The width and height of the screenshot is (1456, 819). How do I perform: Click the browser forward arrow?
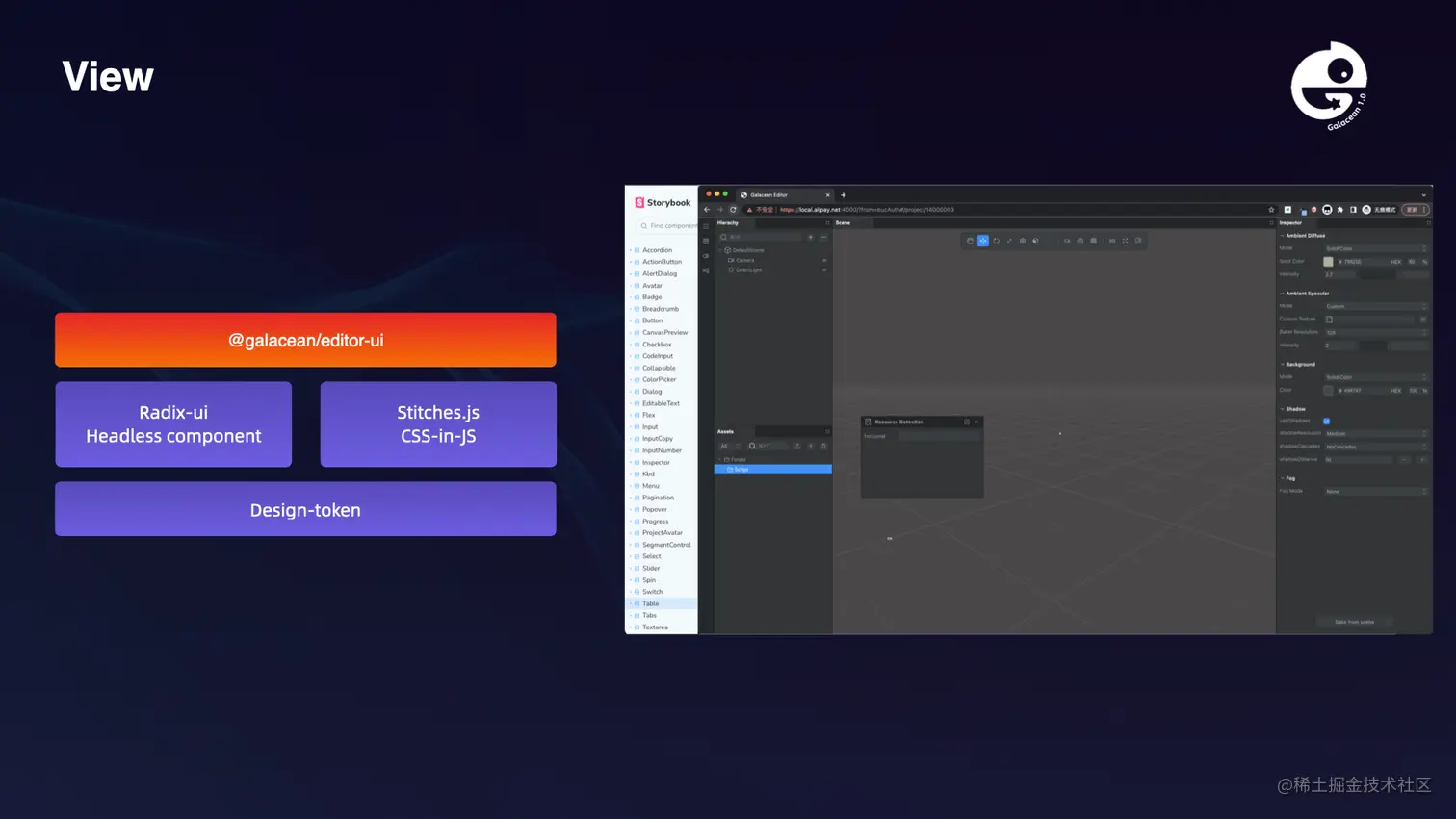coord(719,210)
